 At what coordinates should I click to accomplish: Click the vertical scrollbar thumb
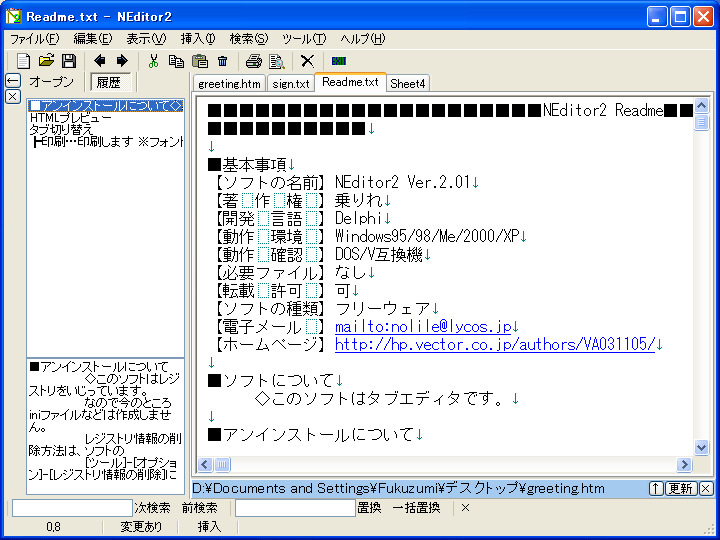point(701,123)
